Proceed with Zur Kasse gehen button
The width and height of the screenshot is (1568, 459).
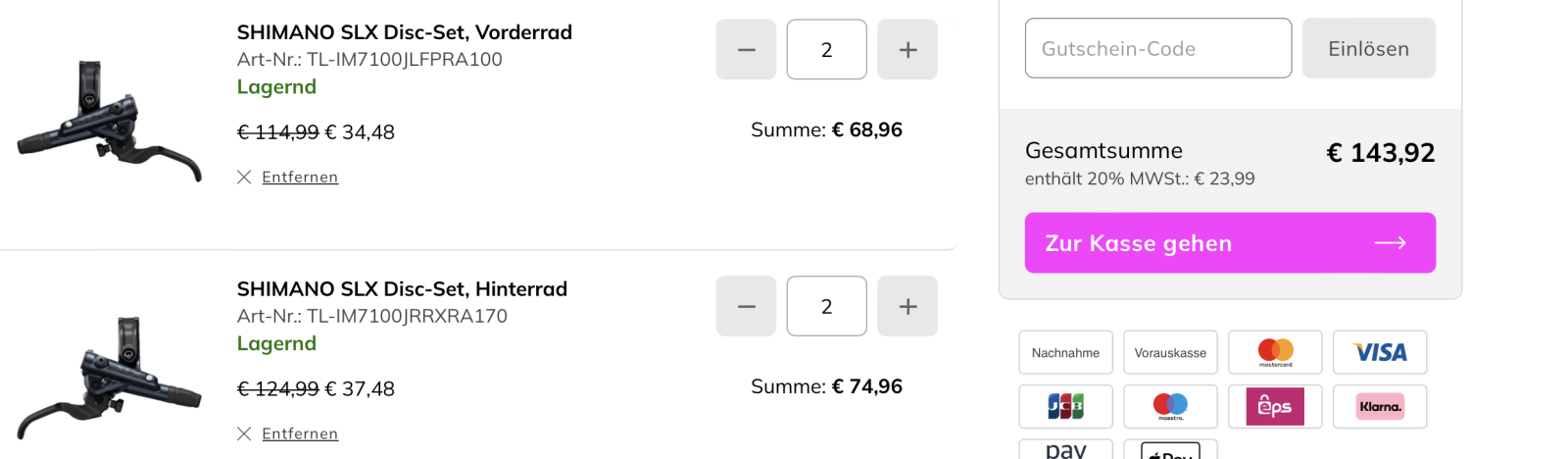pyautogui.click(x=1230, y=242)
